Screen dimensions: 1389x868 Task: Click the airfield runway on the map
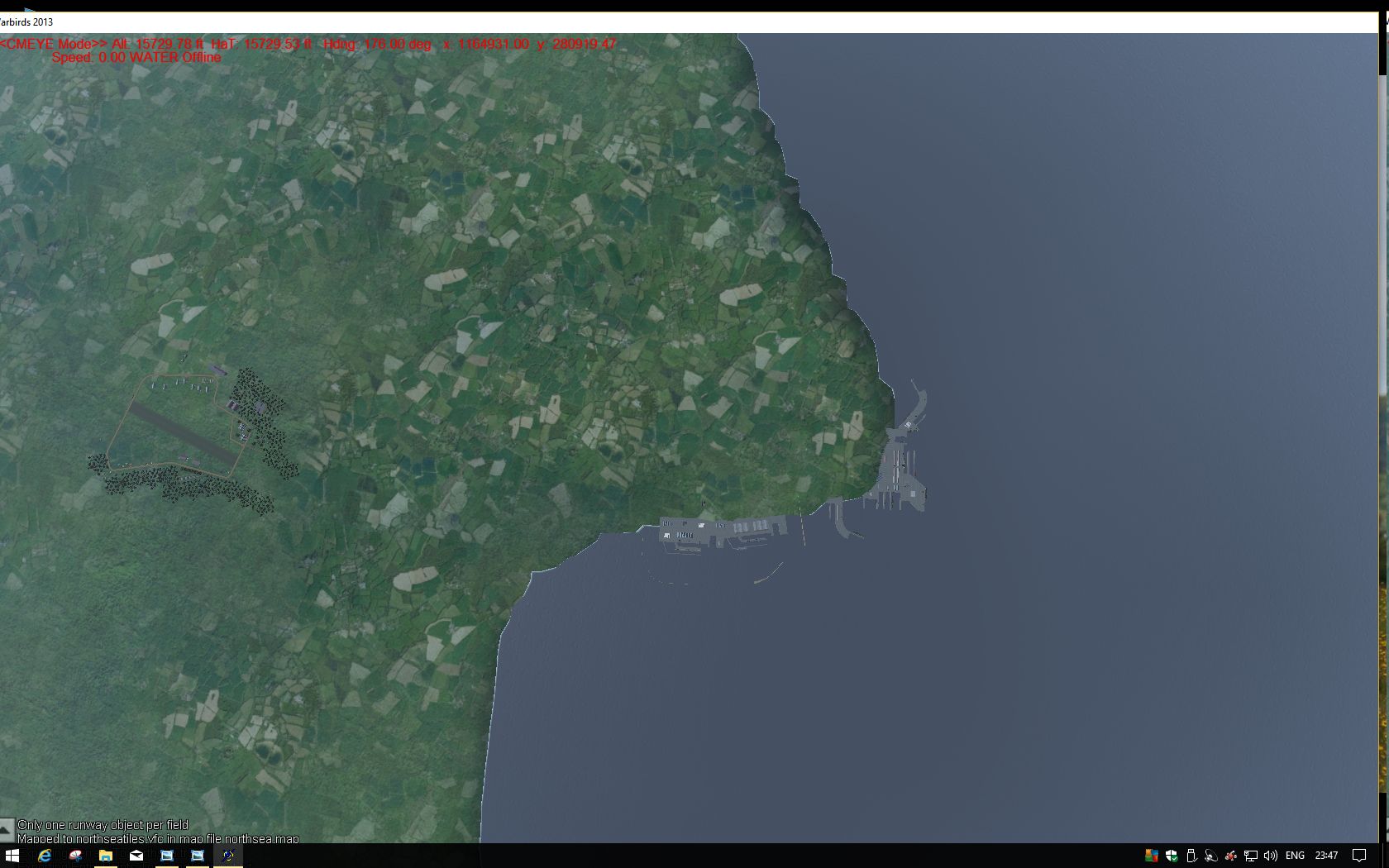click(x=182, y=434)
